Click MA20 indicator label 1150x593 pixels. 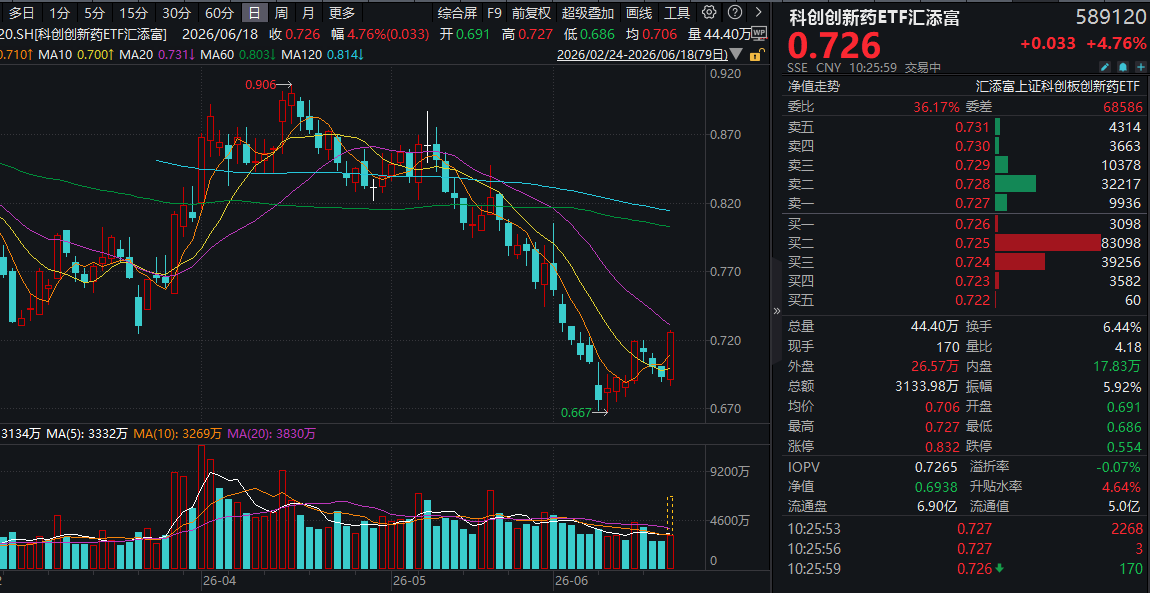coord(138,55)
